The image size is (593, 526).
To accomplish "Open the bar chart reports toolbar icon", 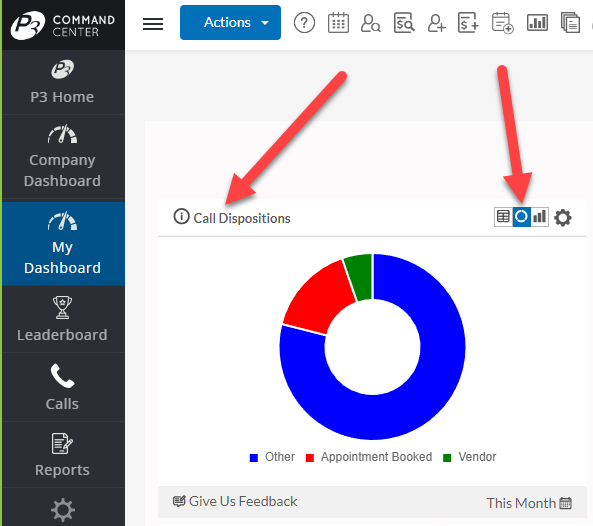I will (x=537, y=23).
